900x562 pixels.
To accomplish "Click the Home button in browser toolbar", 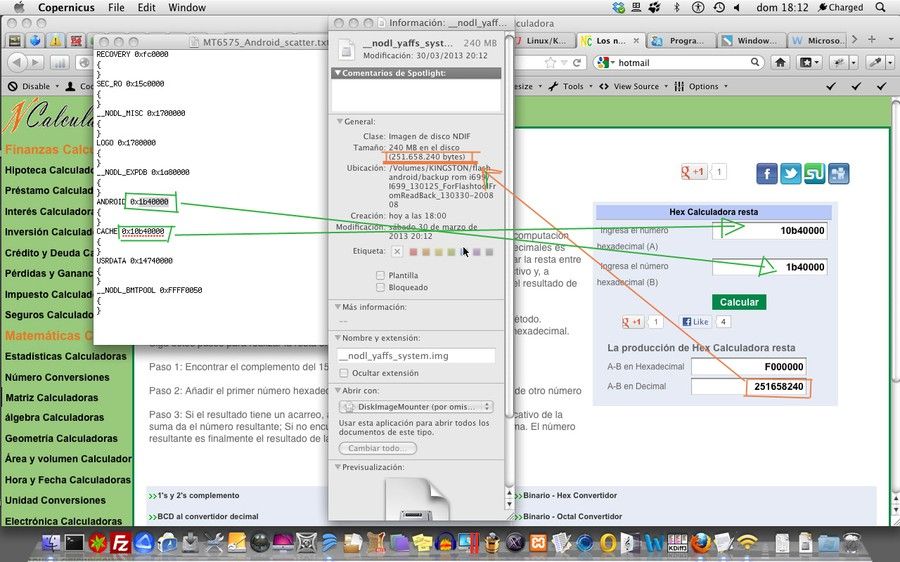I will (780, 63).
